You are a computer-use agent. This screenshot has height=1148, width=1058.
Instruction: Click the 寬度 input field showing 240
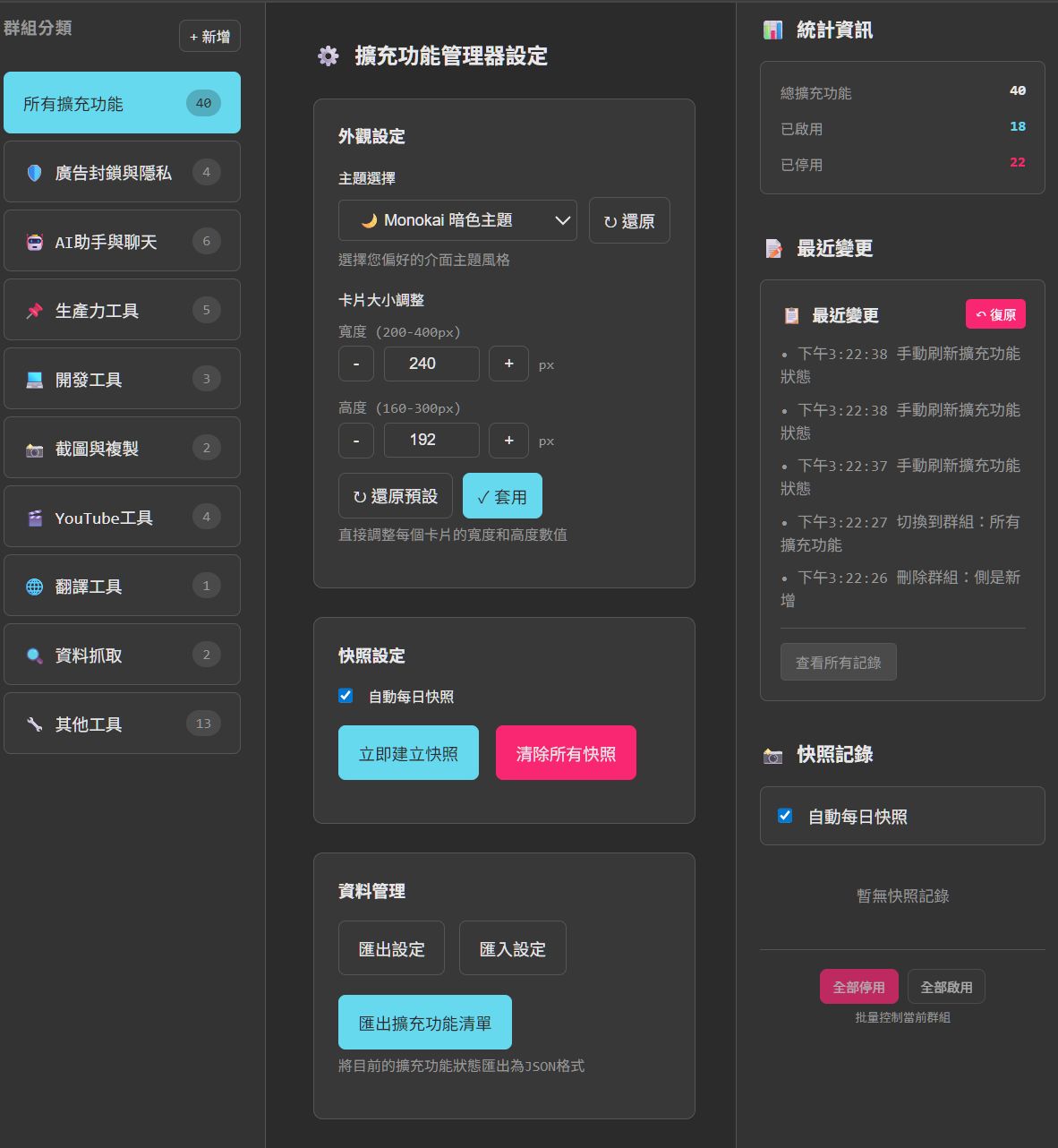tap(431, 364)
